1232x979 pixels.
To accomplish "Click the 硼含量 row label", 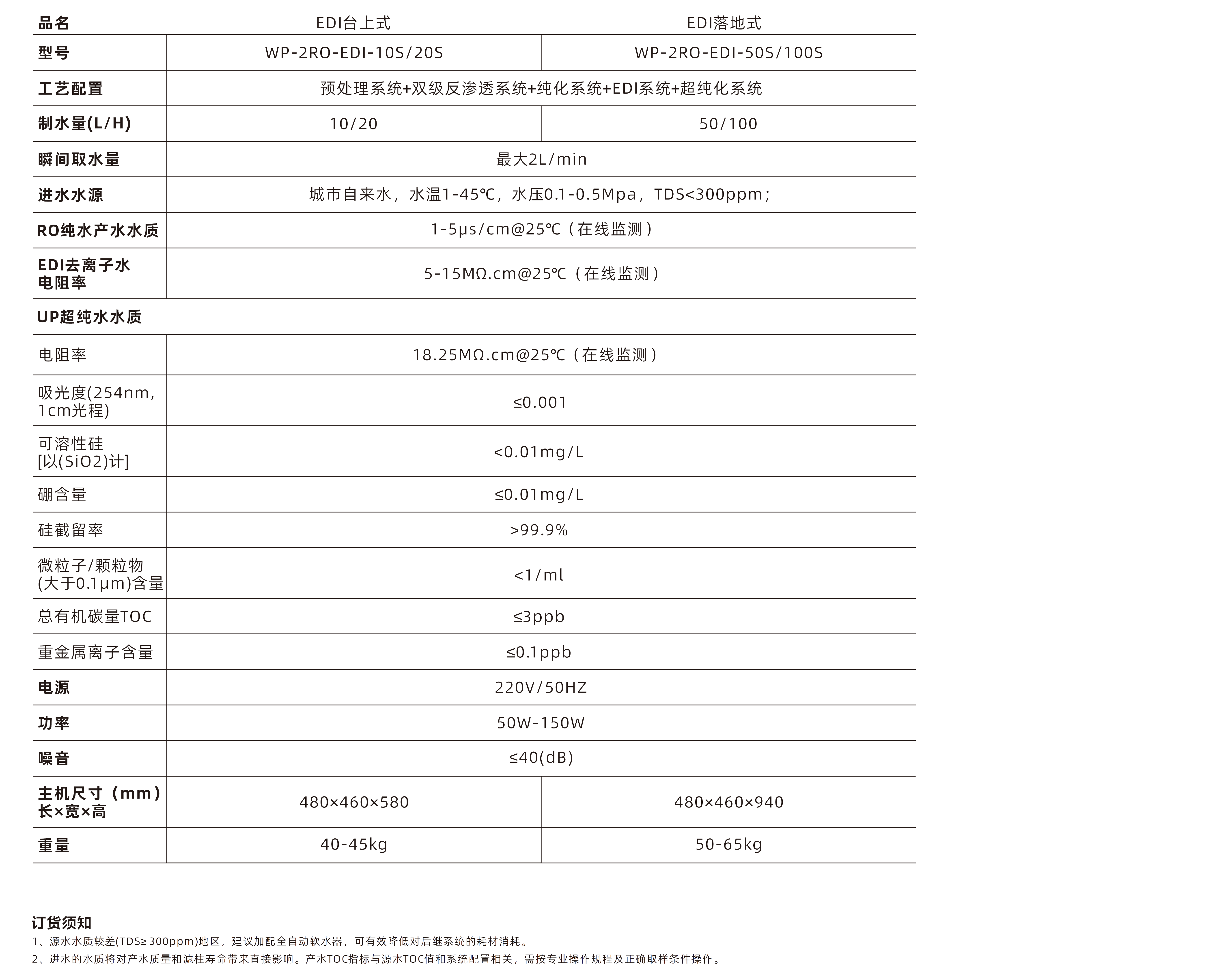I will [x=62, y=495].
